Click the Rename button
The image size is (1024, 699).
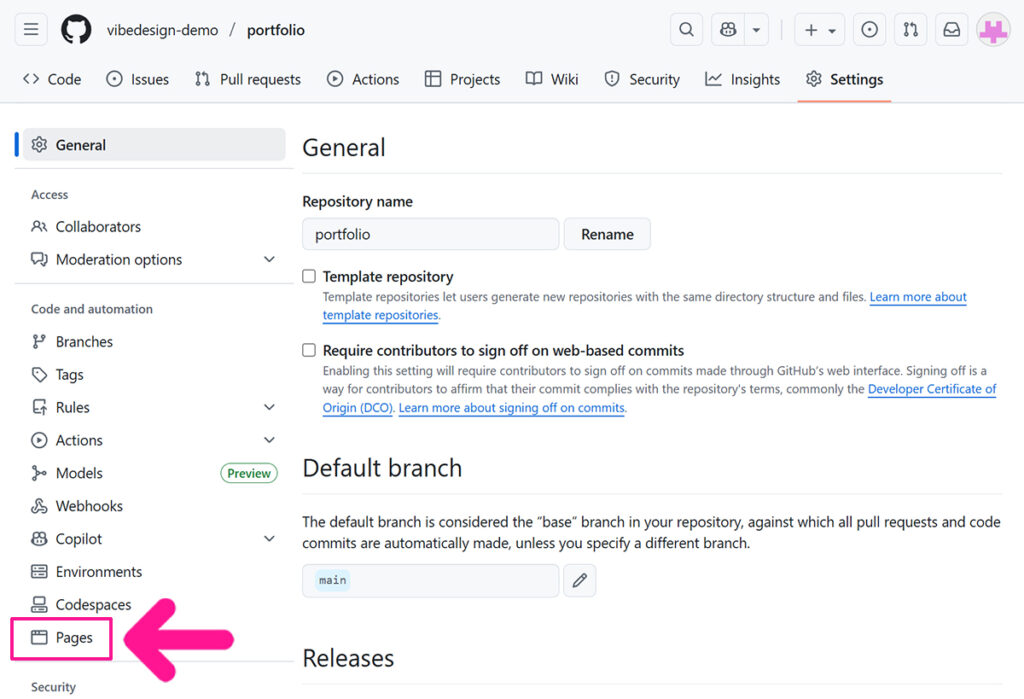click(607, 234)
